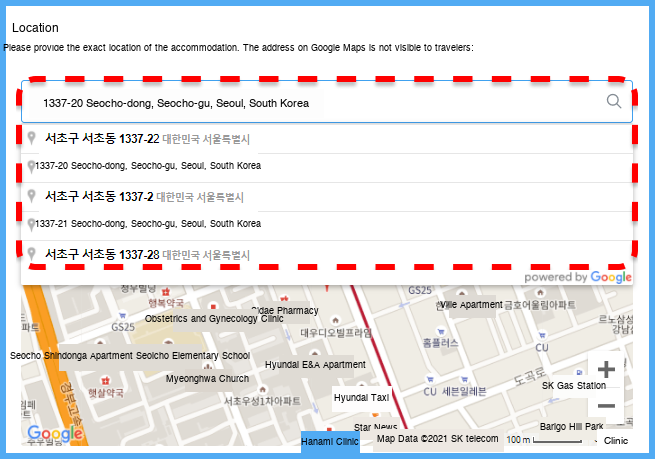Select suggestion 서초구 서초동 1337-2

[x=327, y=197]
